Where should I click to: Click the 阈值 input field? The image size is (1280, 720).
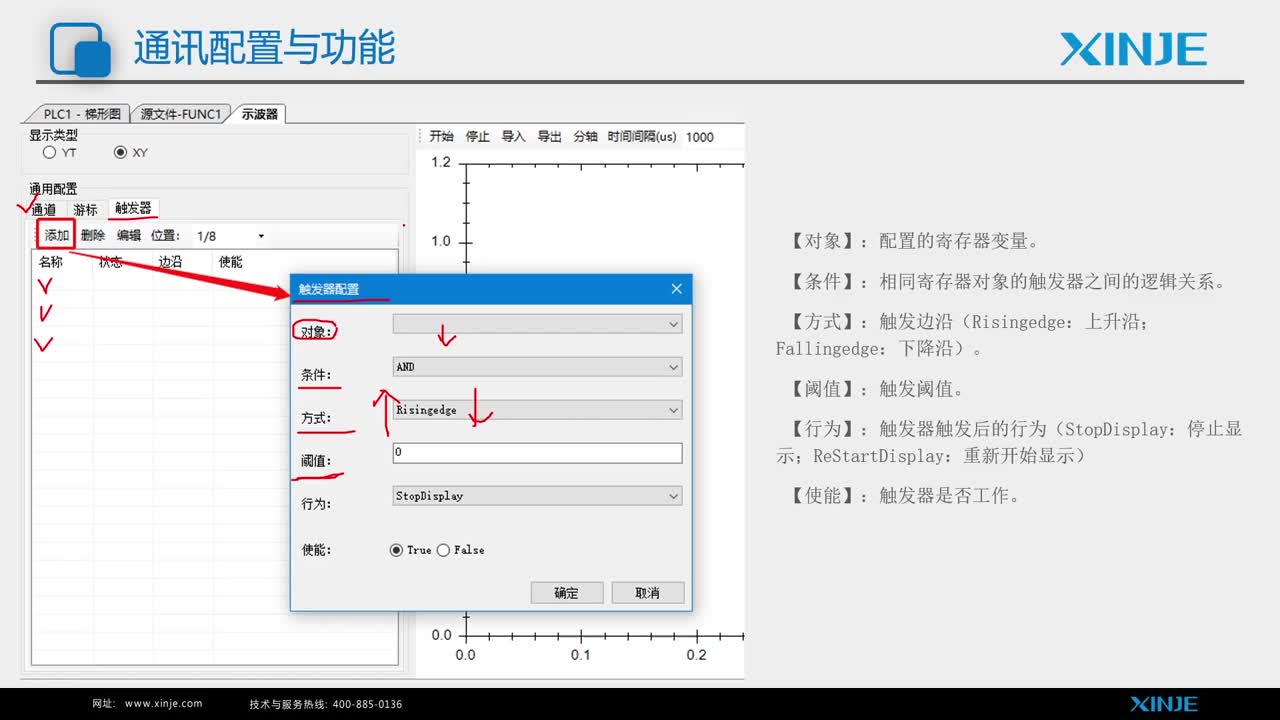[537, 453]
